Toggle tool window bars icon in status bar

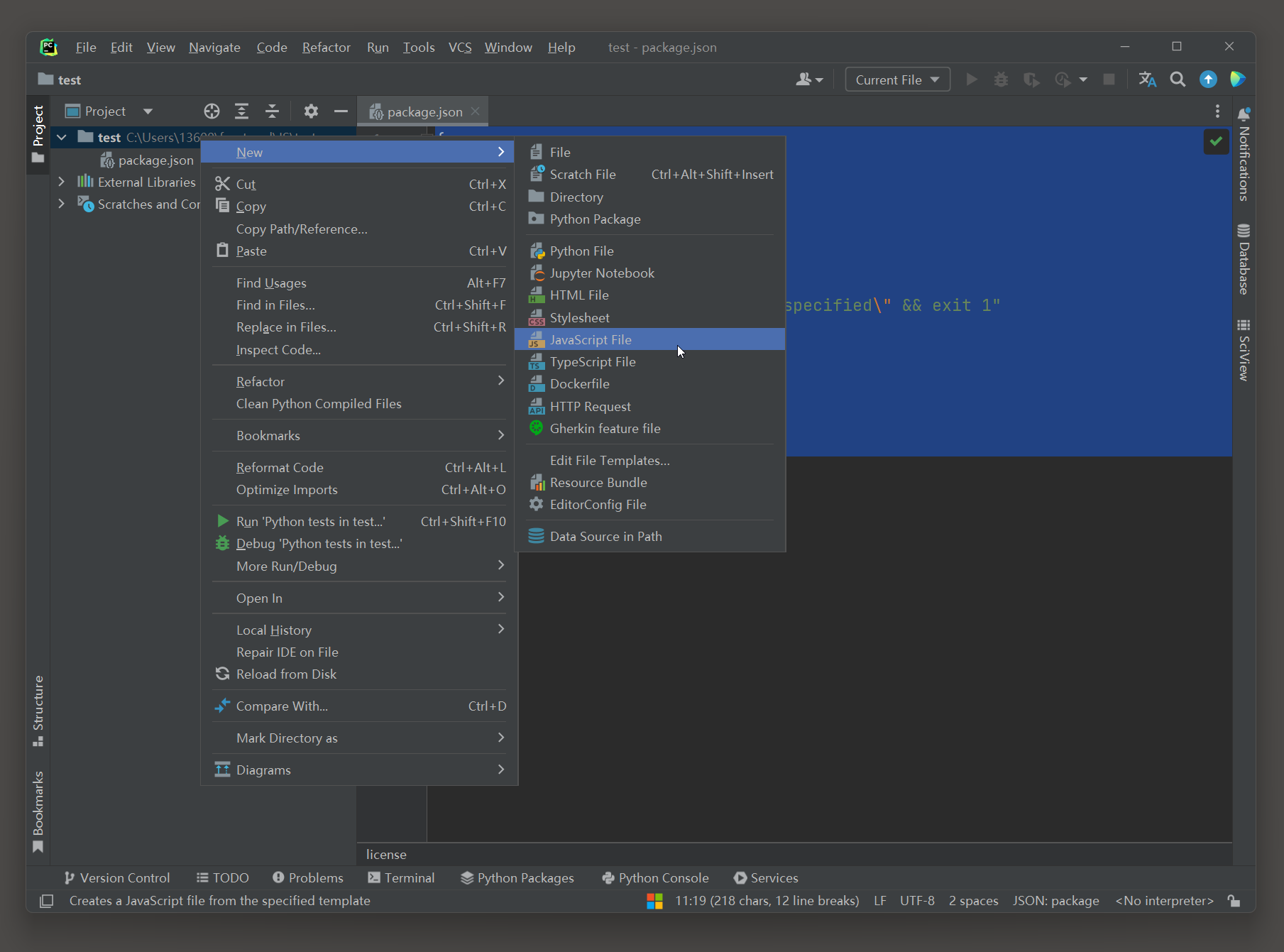tap(46, 901)
